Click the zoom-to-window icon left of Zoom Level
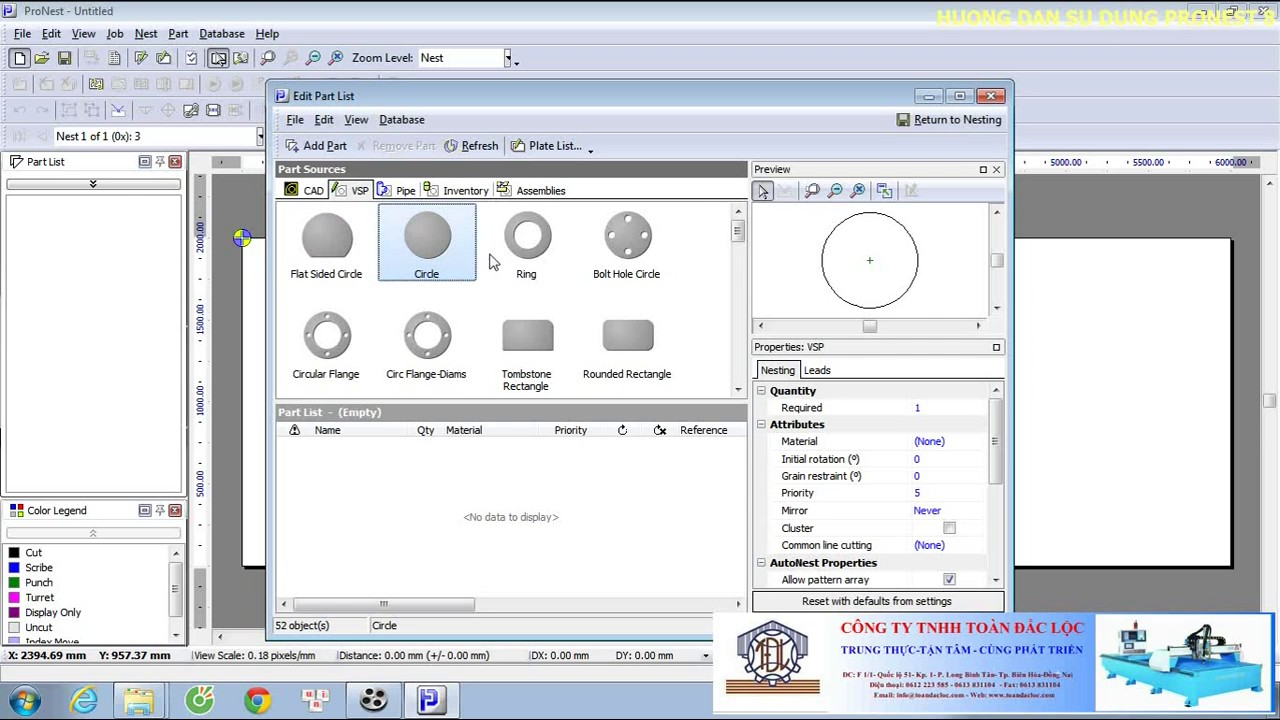This screenshot has width=1280, height=720. (267, 58)
